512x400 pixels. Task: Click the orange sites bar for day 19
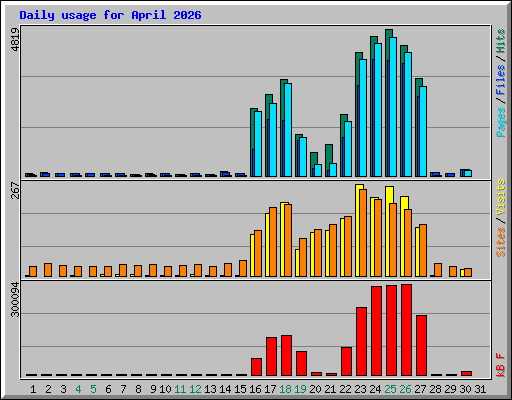(303, 257)
